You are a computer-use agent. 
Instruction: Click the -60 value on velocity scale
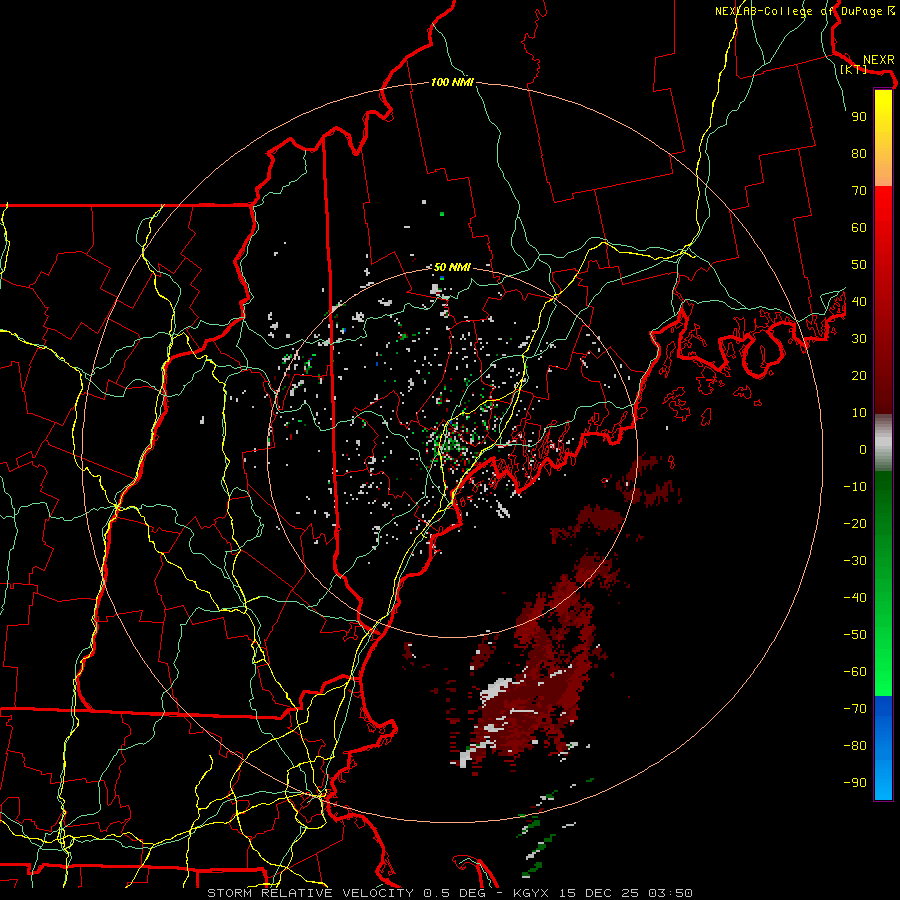(x=855, y=672)
